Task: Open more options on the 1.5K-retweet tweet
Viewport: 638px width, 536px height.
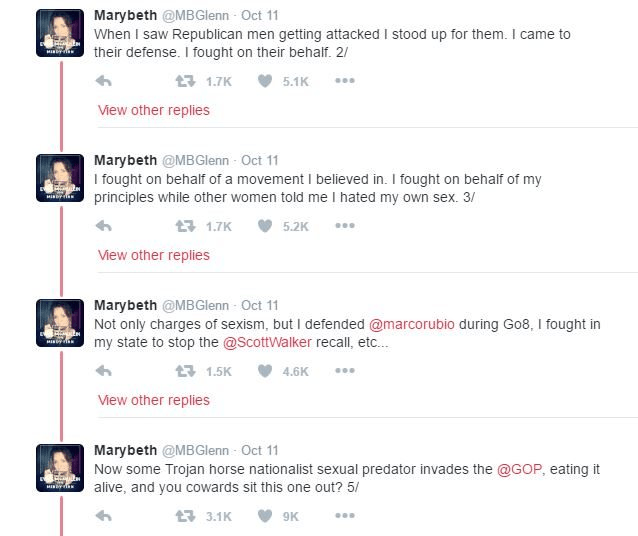Action: pyautogui.click(x=344, y=371)
